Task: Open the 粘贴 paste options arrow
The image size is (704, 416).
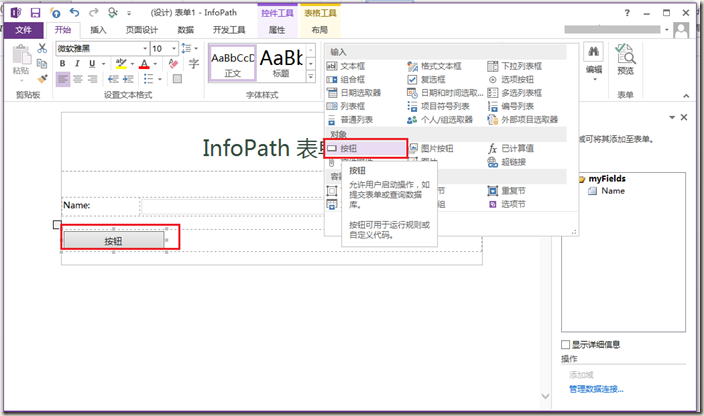Action: pos(21,81)
